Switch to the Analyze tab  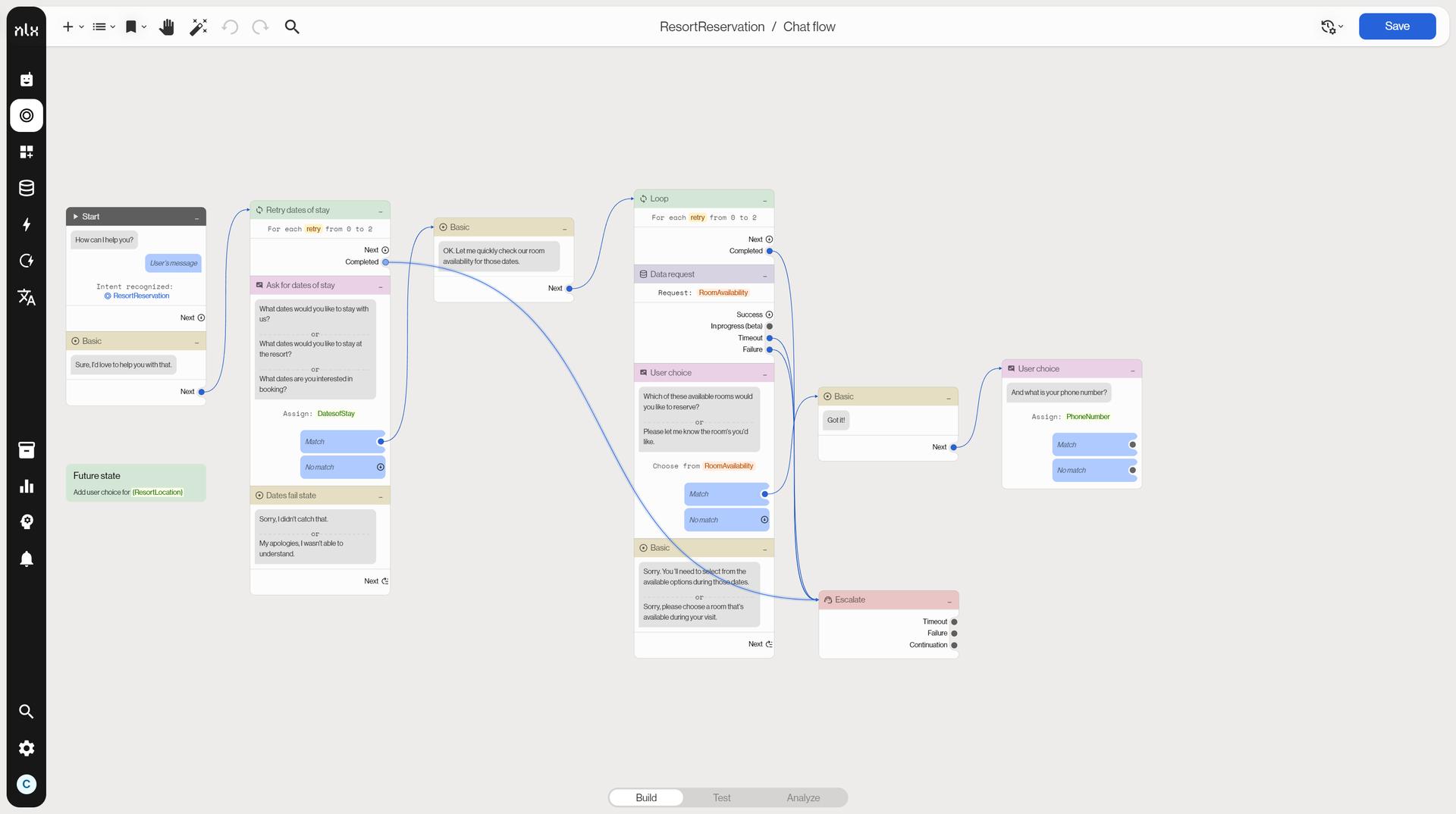(x=803, y=797)
